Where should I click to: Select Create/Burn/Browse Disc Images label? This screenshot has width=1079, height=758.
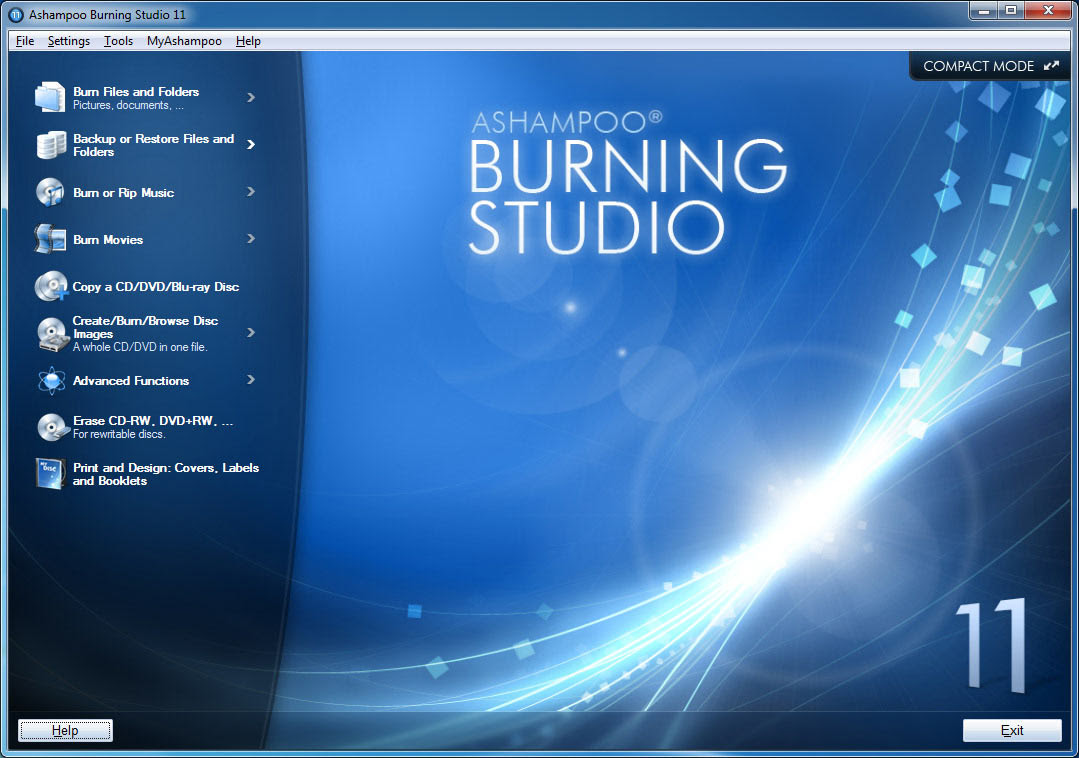pyautogui.click(x=145, y=327)
